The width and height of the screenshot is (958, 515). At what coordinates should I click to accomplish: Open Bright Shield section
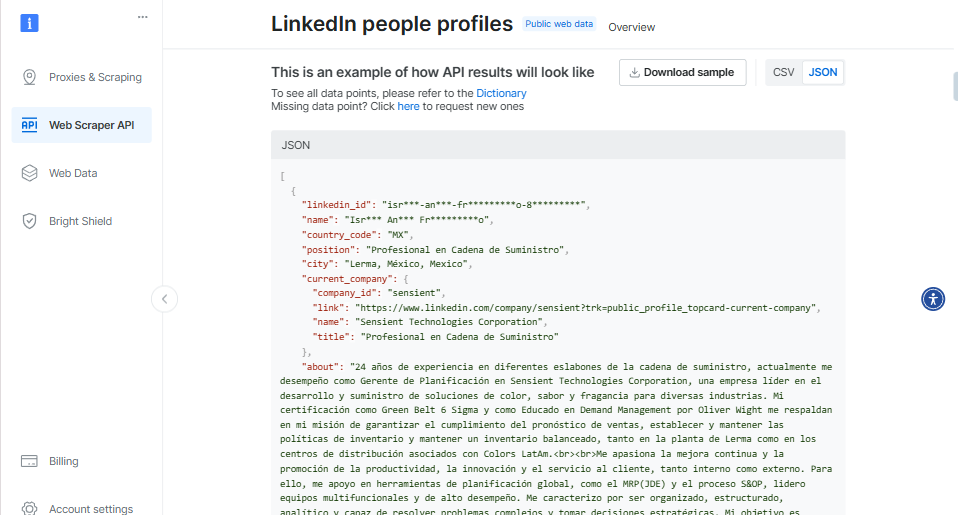tap(82, 221)
